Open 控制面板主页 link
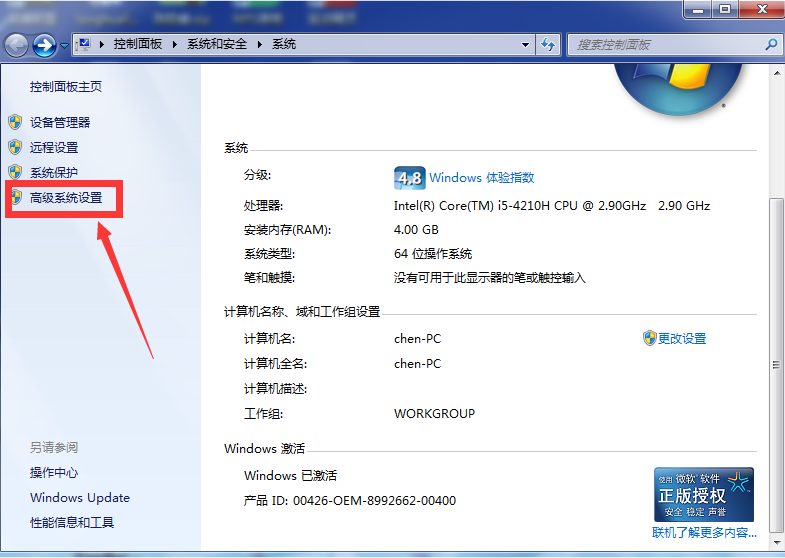 [x=66, y=87]
